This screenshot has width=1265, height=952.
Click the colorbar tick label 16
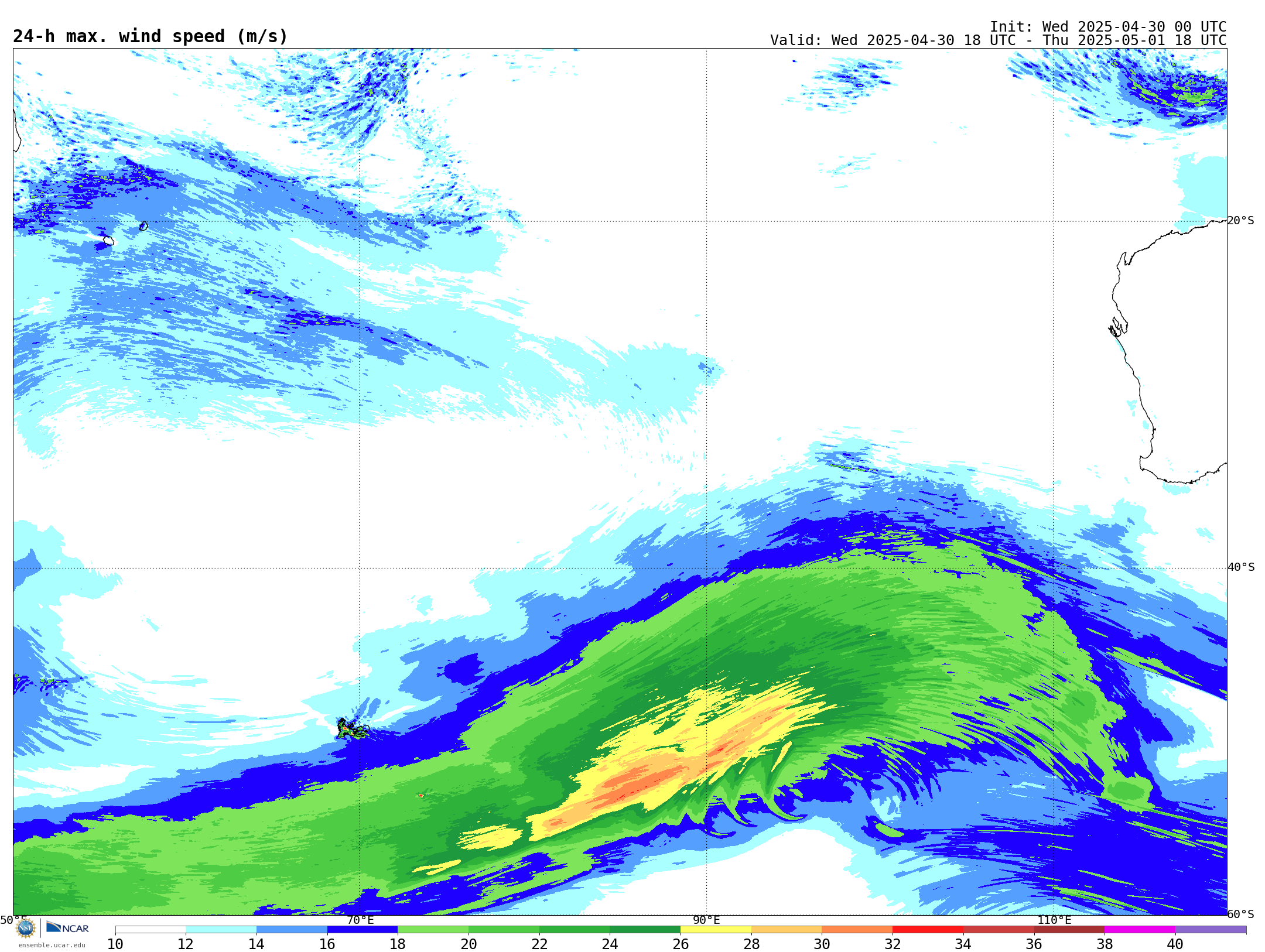(327, 944)
